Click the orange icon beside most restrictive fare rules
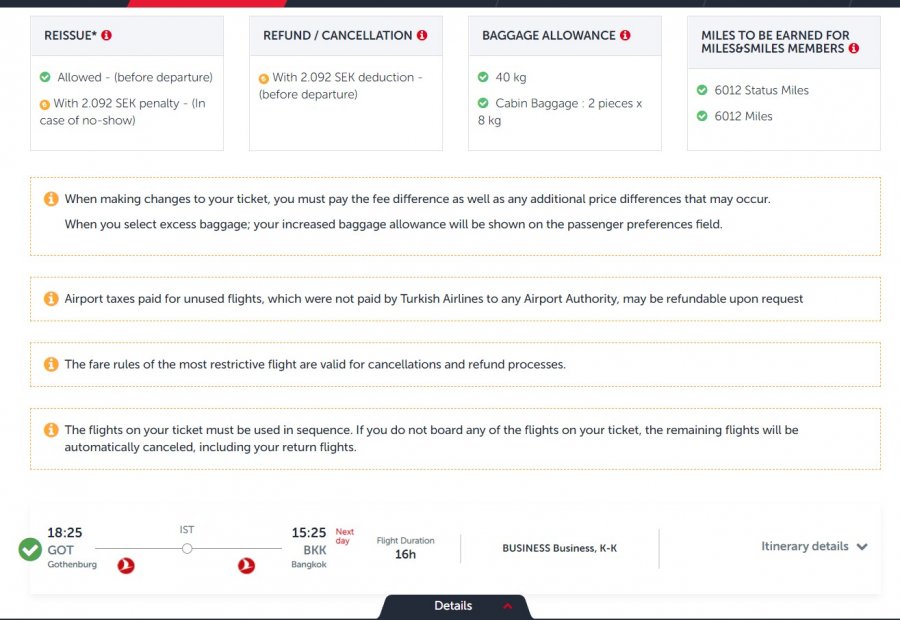Viewport: 900px width, 620px height. click(x=51, y=364)
